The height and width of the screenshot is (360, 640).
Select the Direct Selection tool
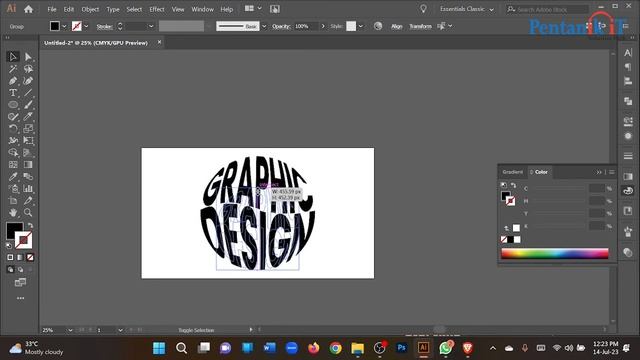pyautogui.click(x=28, y=57)
